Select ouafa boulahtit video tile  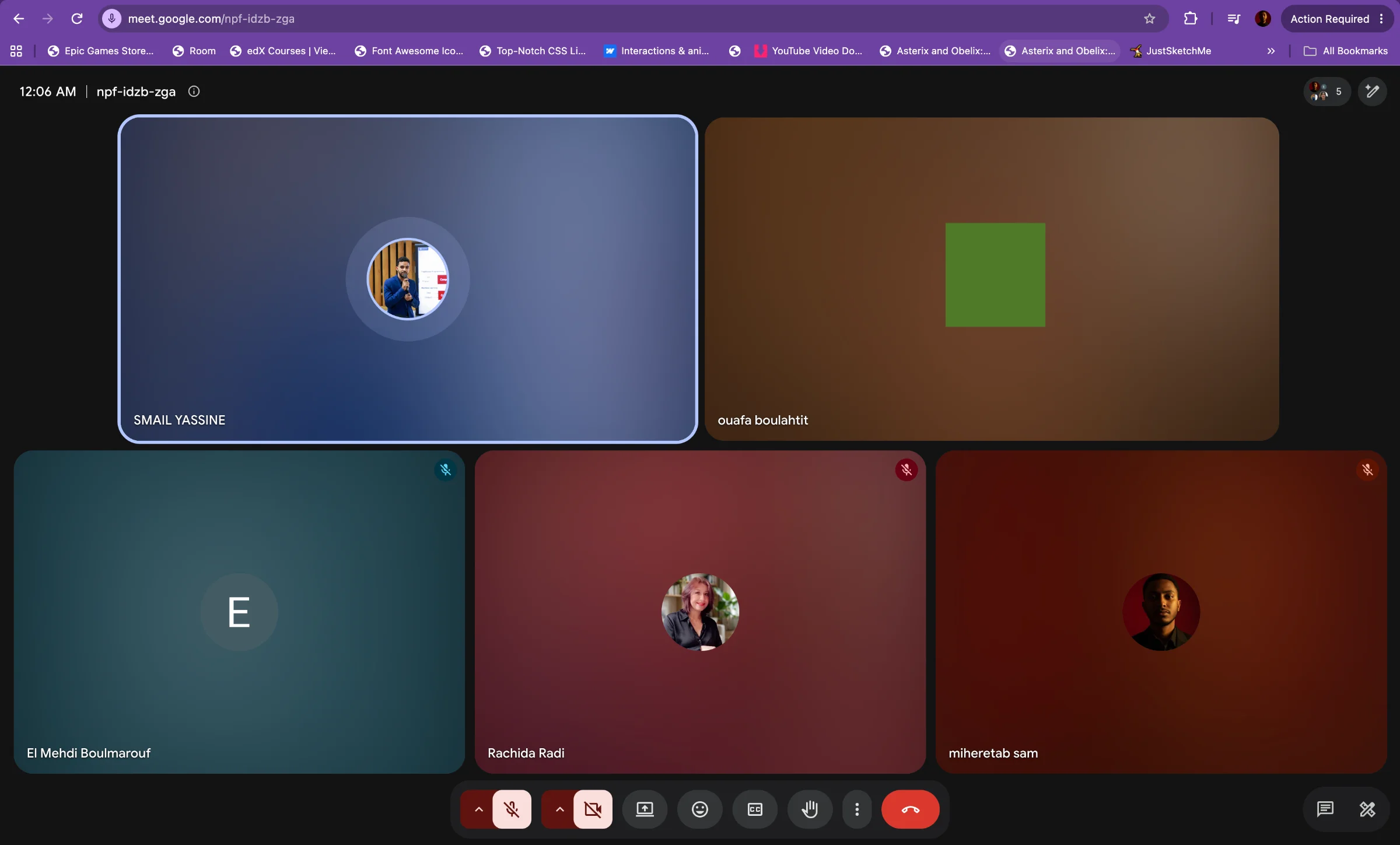[992, 279]
